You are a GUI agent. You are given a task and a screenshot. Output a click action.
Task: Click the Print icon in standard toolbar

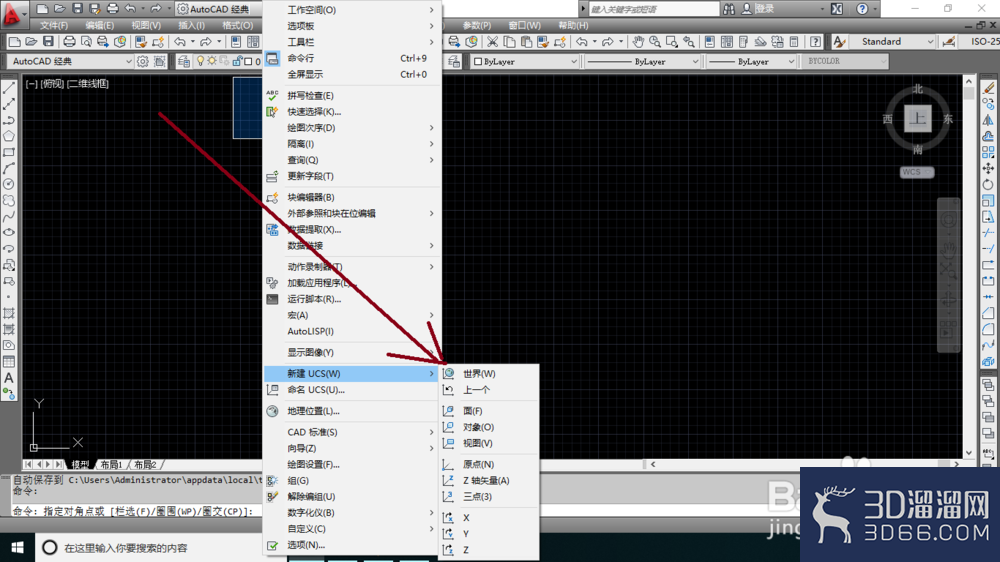click(x=70, y=41)
